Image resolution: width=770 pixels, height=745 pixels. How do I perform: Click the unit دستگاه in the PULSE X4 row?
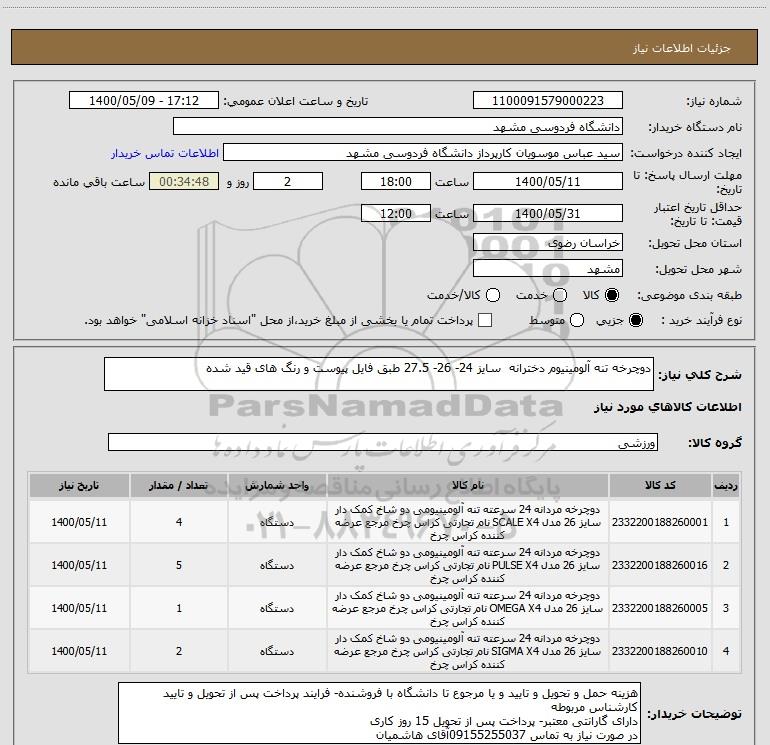coord(277,565)
